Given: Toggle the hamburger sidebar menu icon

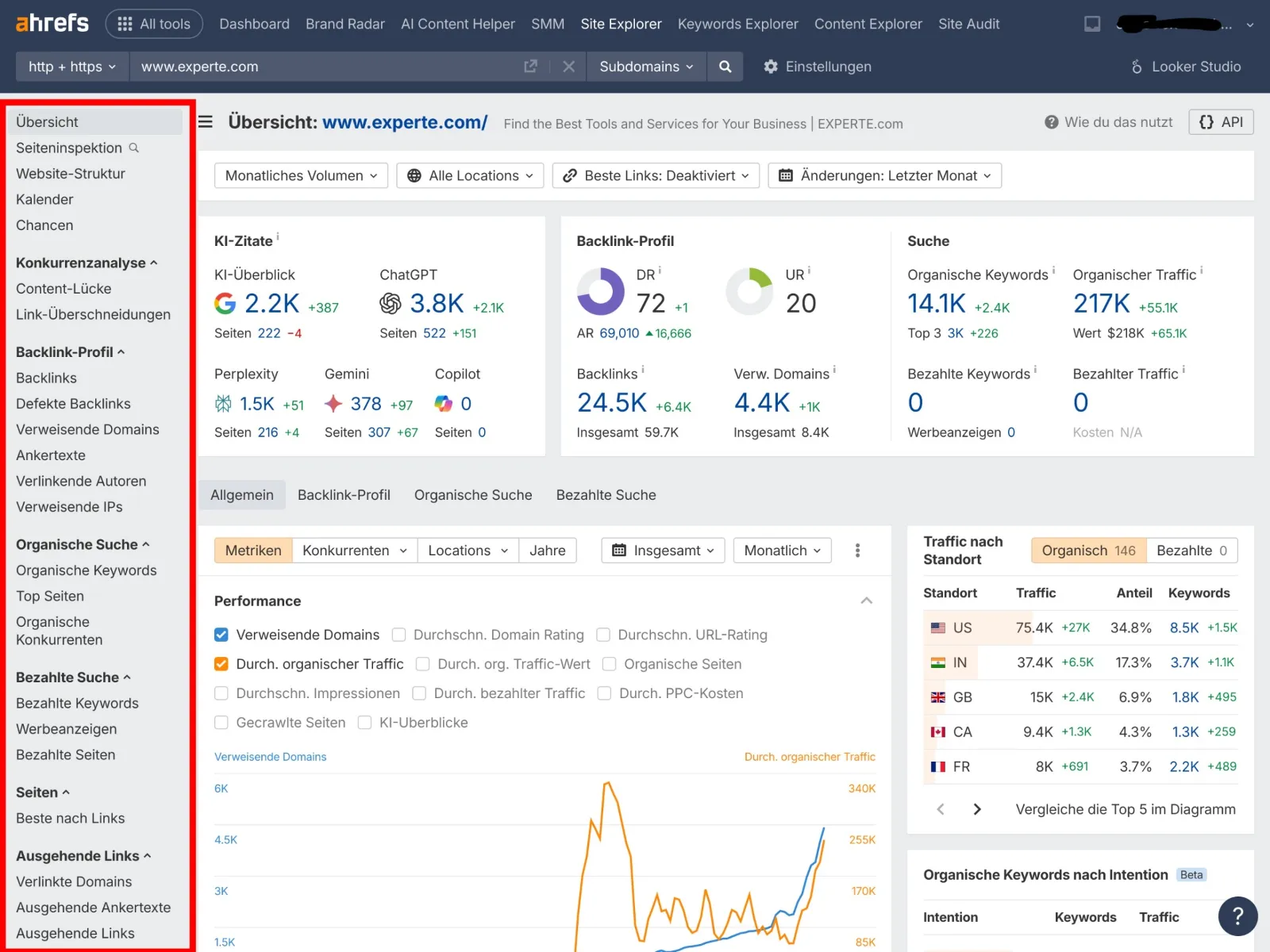Looking at the screenshot, I should pos(206,121).
